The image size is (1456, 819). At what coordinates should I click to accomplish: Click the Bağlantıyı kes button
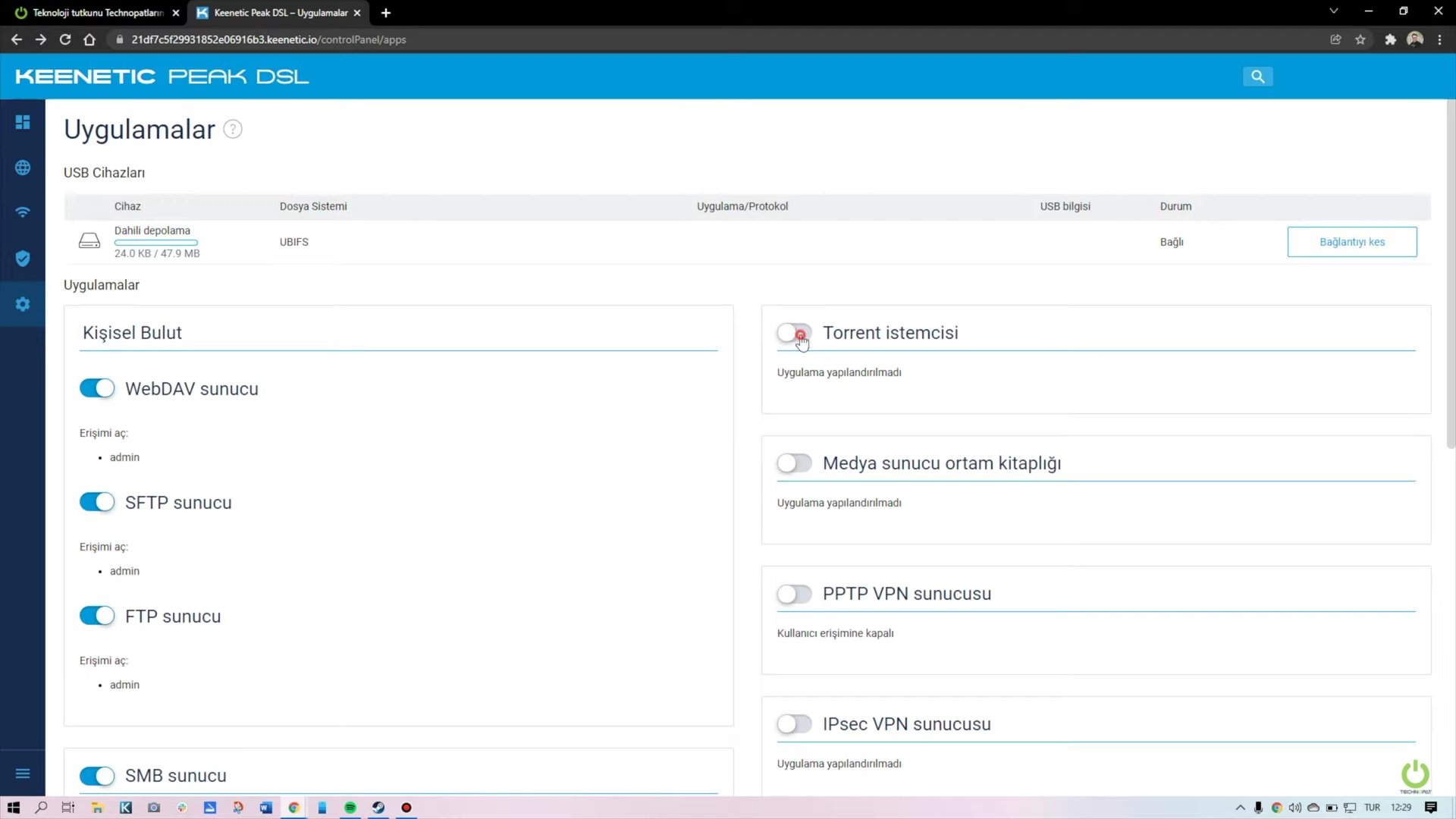pos(1351,242)
